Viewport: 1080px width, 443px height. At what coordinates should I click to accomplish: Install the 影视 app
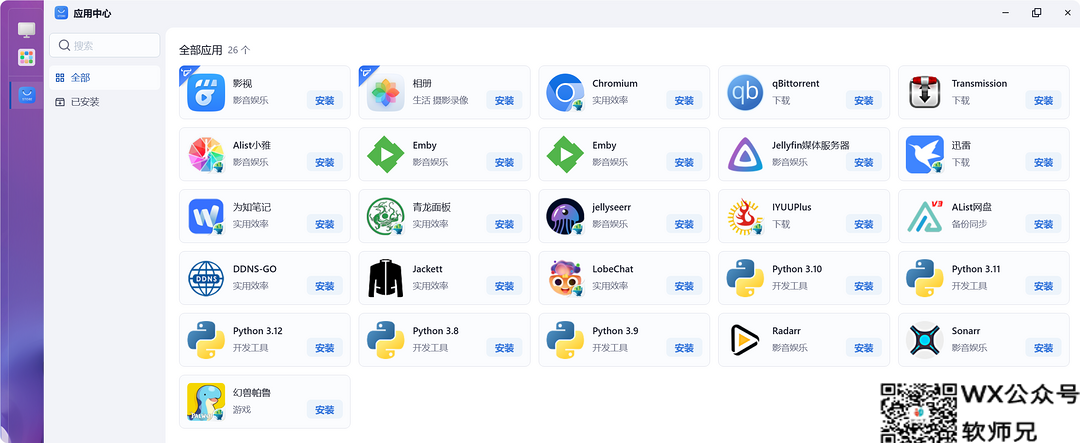pyautogui.click(x=324, y=101)
